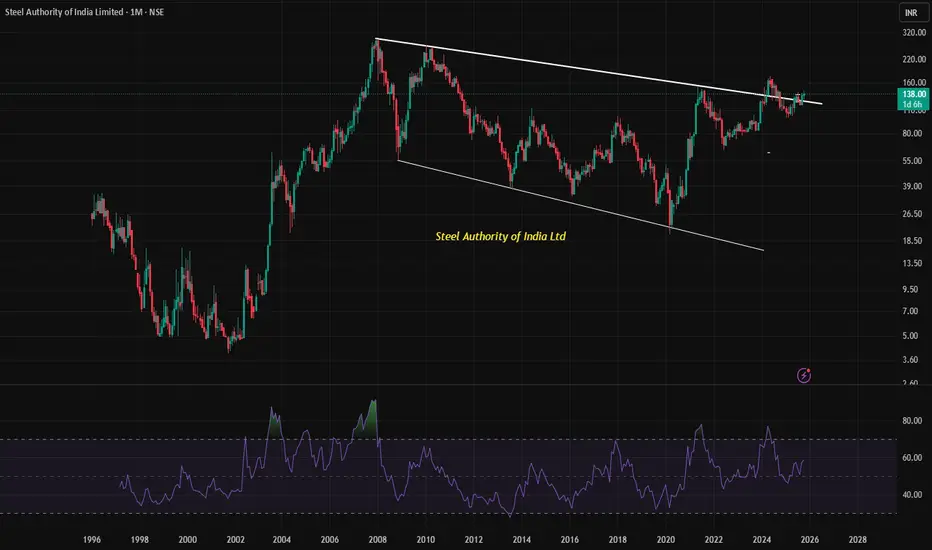
Task: Select the lower white channel trendline
Action: tap(580, 205)
